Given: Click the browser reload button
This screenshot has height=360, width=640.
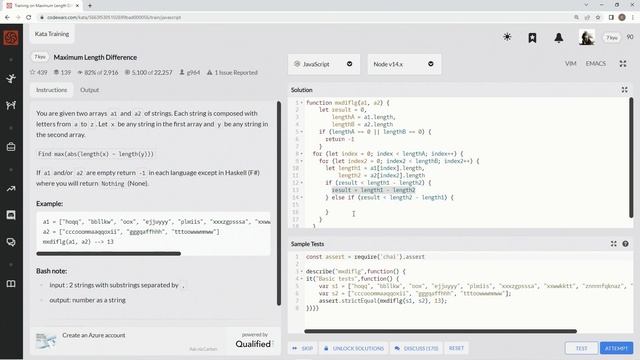Looking at the screenshot, I should point(29,18).
